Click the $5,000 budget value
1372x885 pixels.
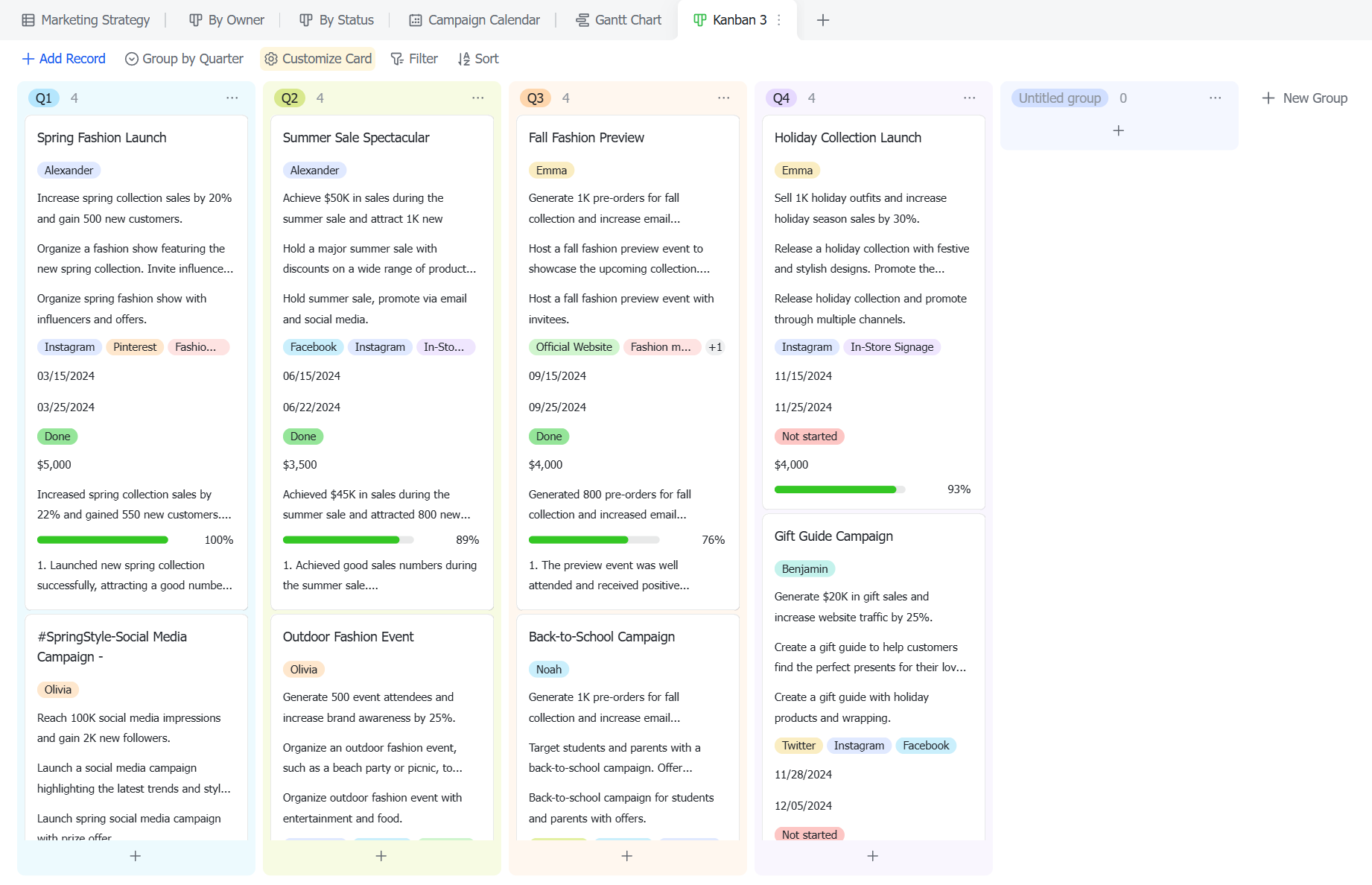tap(54, 465)
